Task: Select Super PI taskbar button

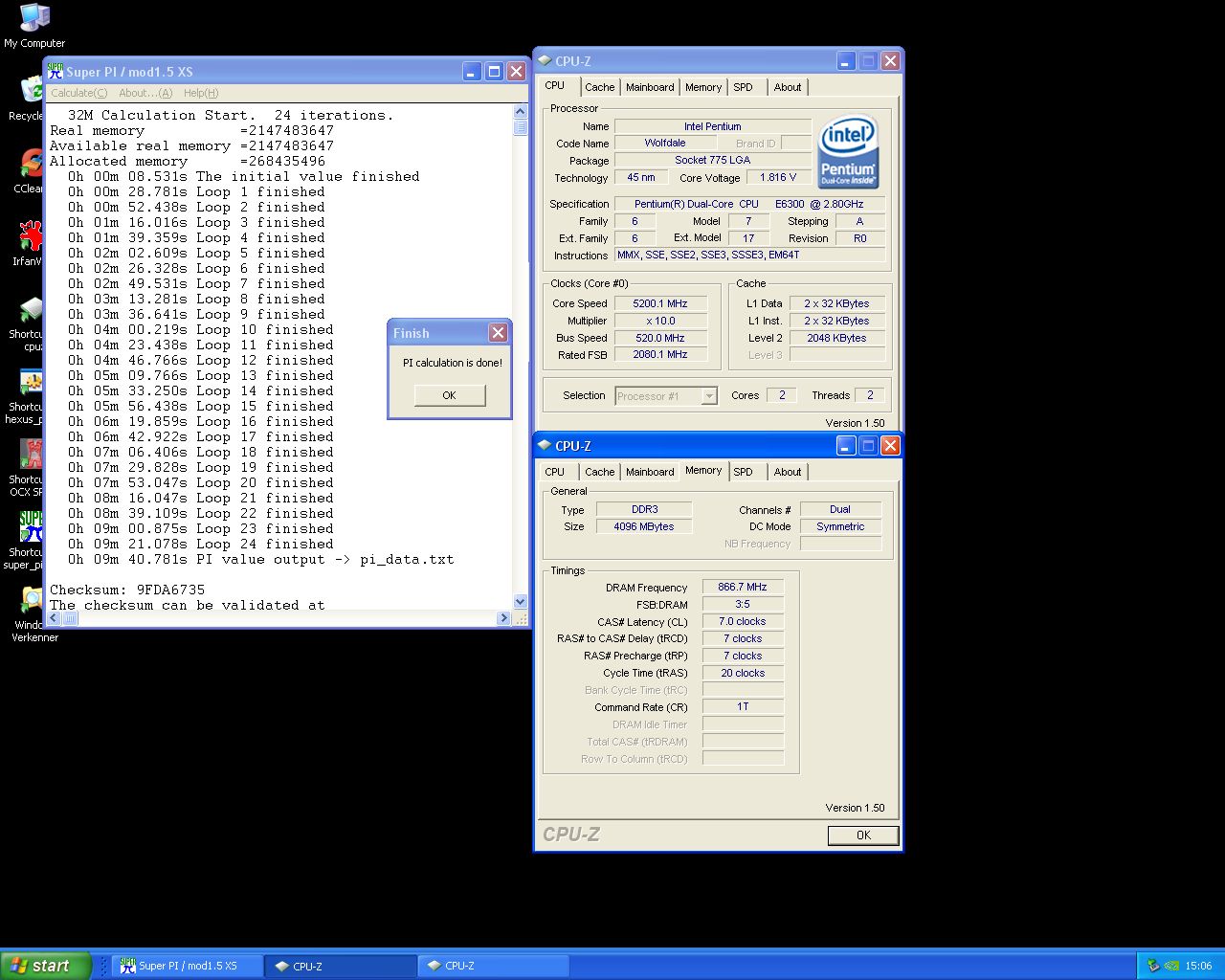Action: (188, 966)
